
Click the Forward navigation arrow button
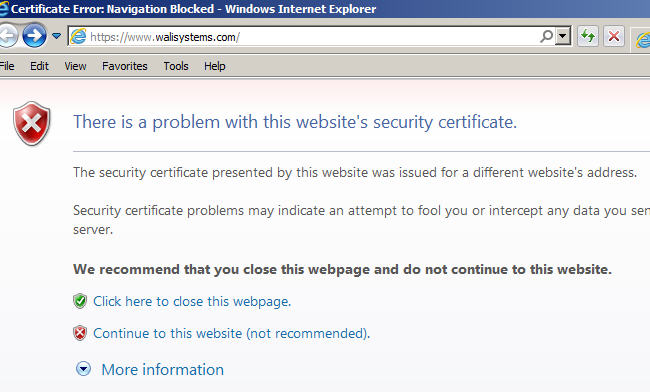34,36
